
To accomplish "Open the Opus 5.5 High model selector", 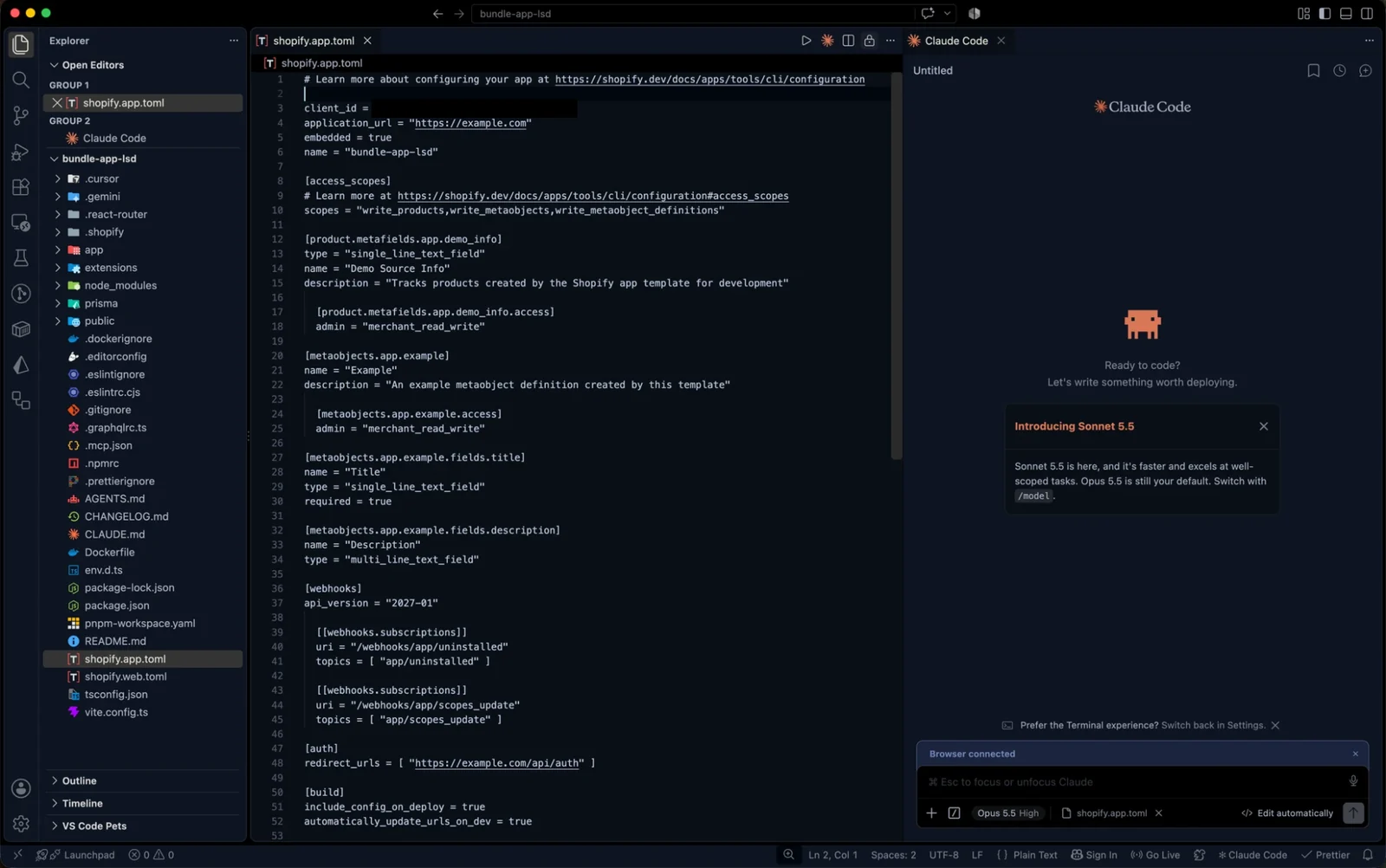I will [1007, 813].
